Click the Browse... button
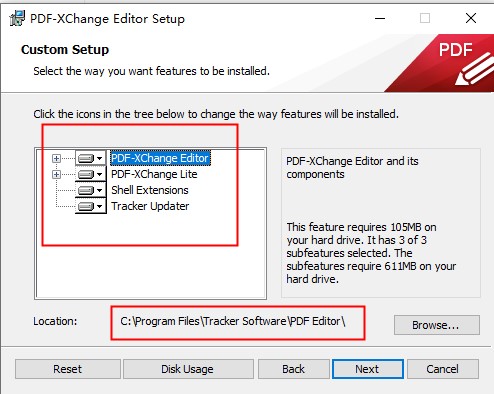 [437, 325]
